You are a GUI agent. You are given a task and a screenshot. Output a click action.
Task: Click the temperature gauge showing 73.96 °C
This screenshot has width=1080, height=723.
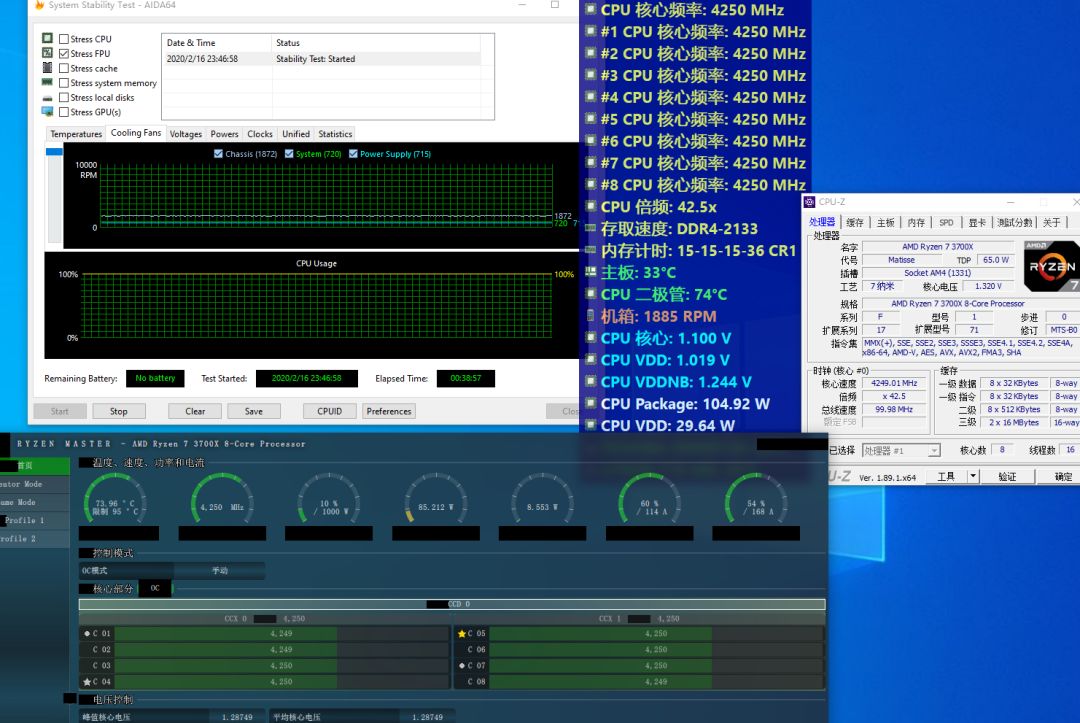coord(115,501)
